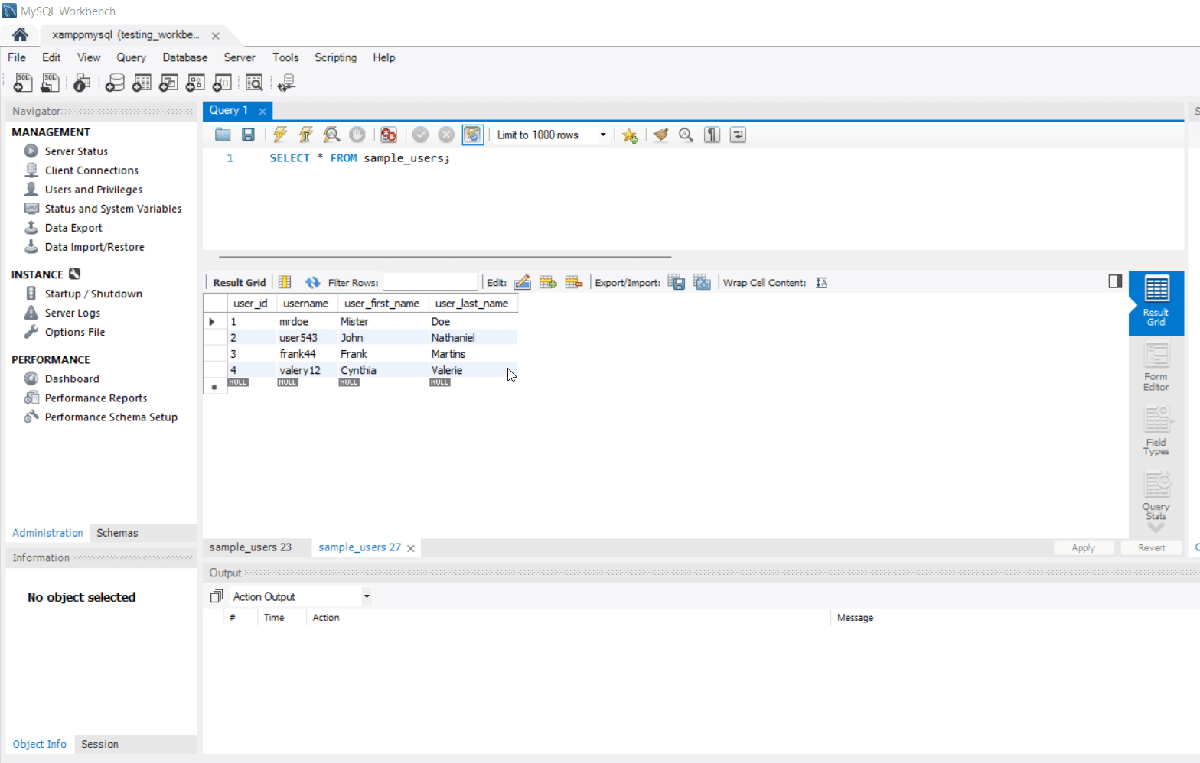Click the Apply button
This screenshot has width=1200, height=763.
click(1084, 547)
